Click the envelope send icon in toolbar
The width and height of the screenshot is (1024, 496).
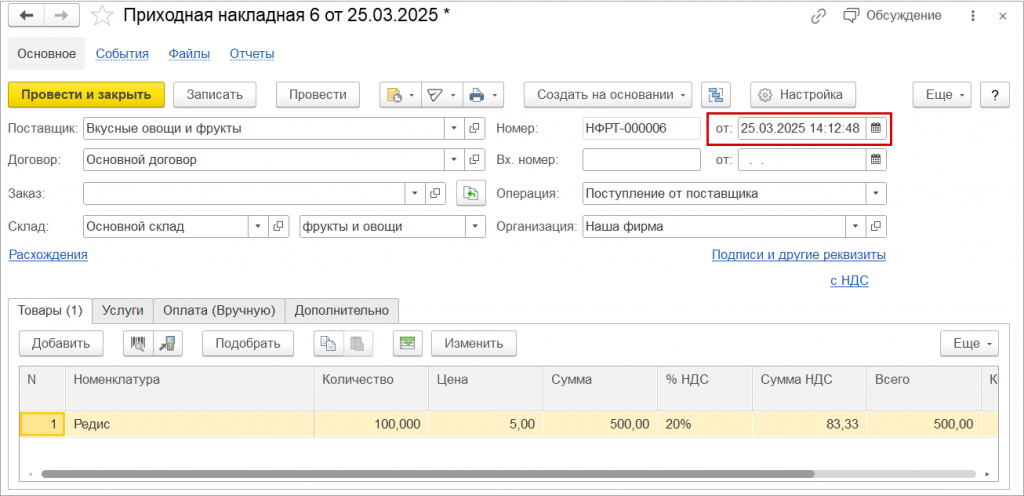435,95
